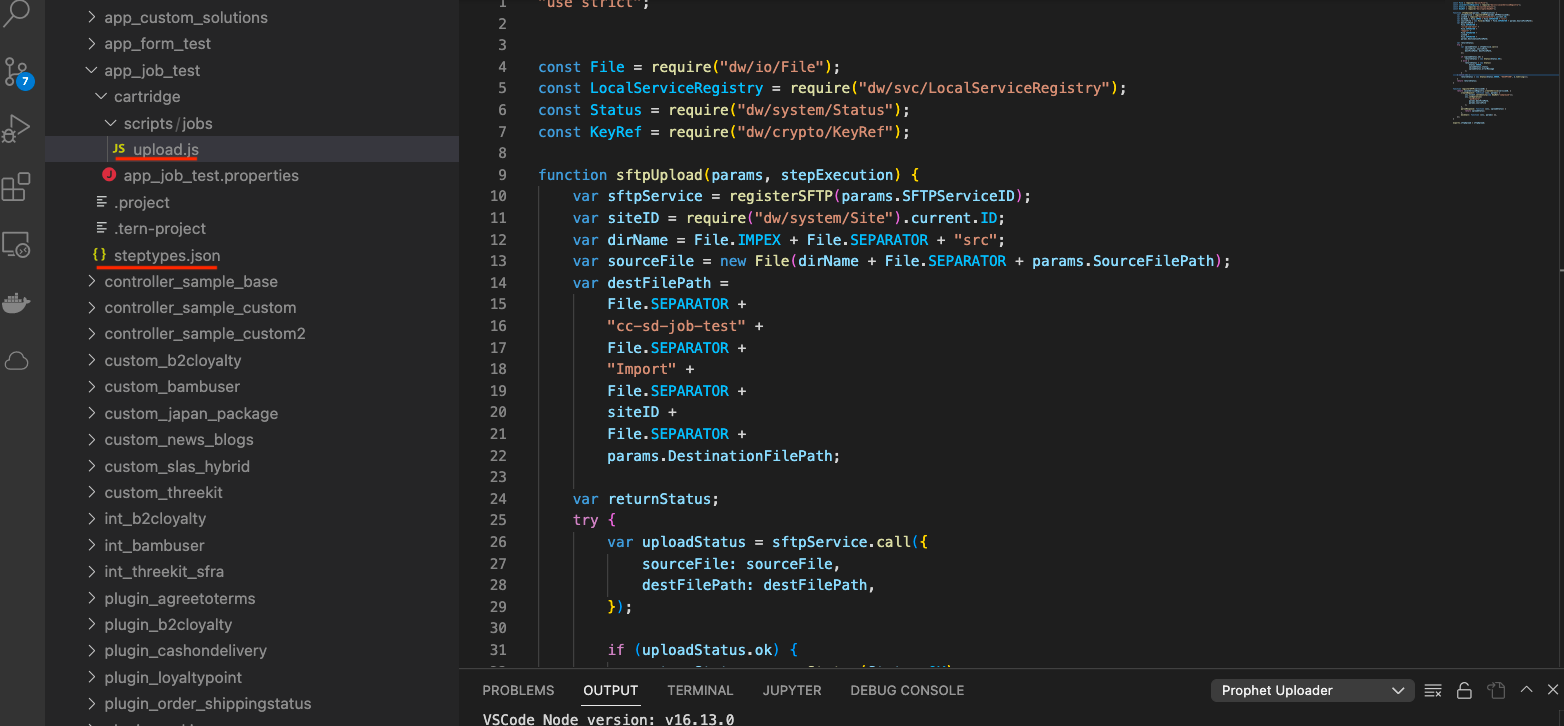The width and height of the screenshot is (1564, 726).
Task: Switch to the OUTPUT tab
Action: 610,690
